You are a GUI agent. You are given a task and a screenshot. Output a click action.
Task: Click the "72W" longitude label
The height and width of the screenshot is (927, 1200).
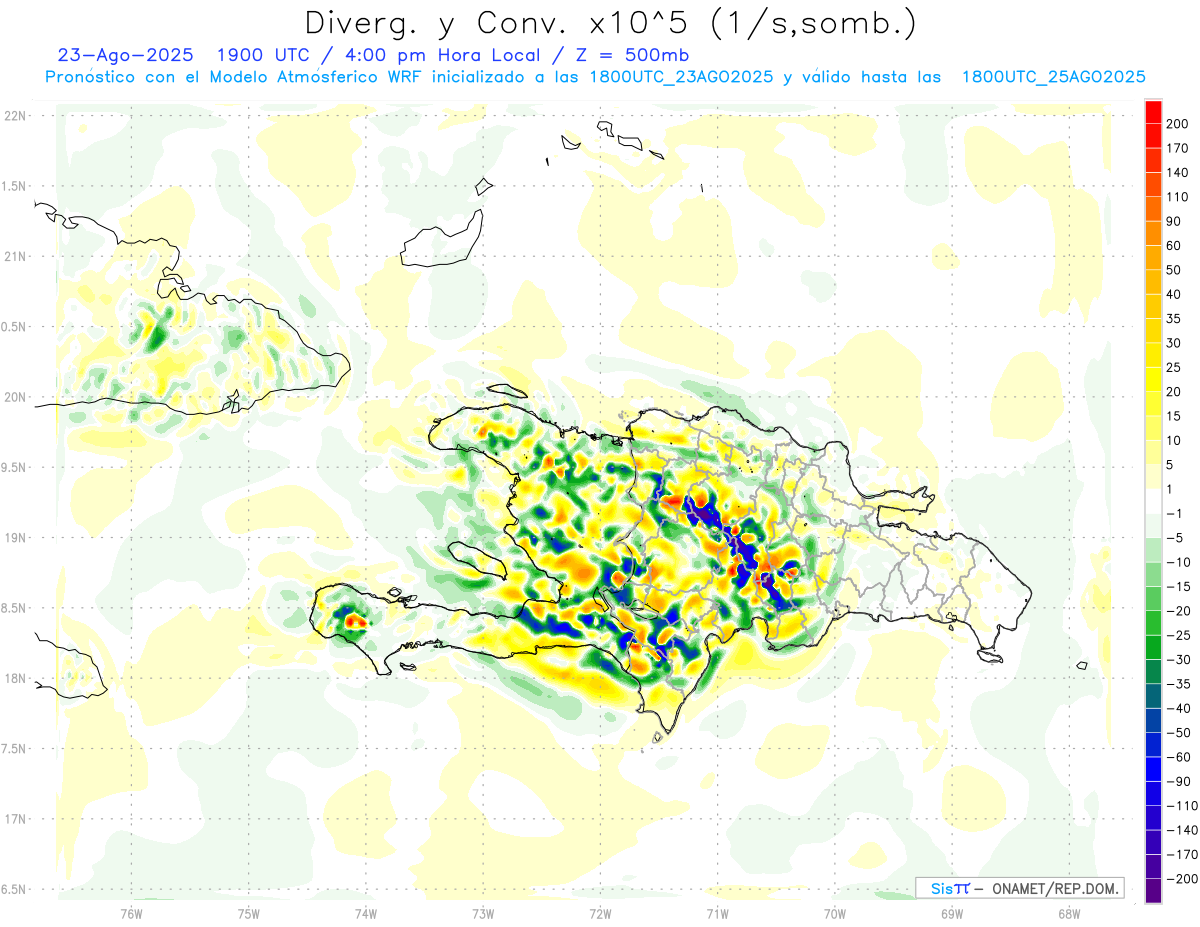600,913
